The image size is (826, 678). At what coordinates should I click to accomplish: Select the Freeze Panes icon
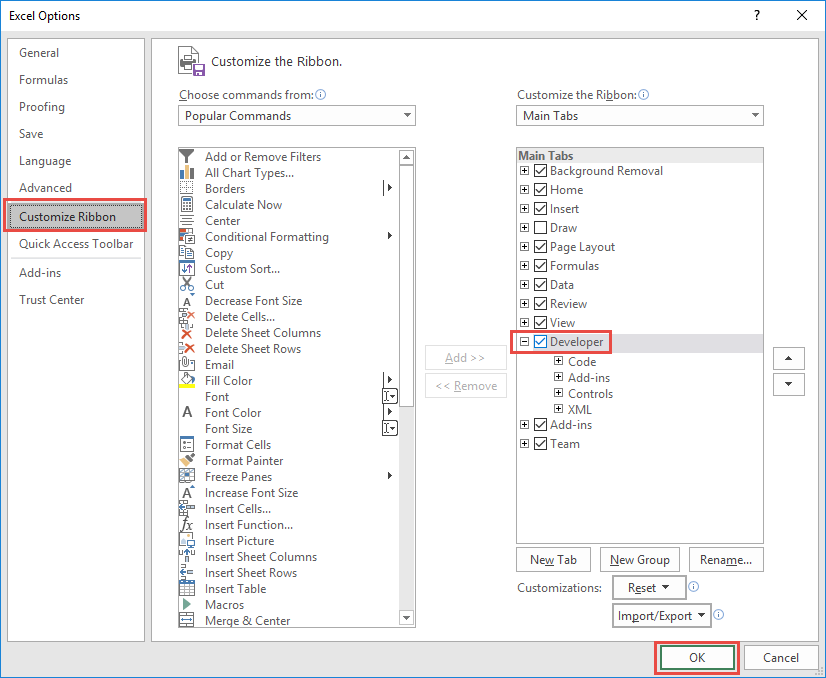tap(186, 477)
